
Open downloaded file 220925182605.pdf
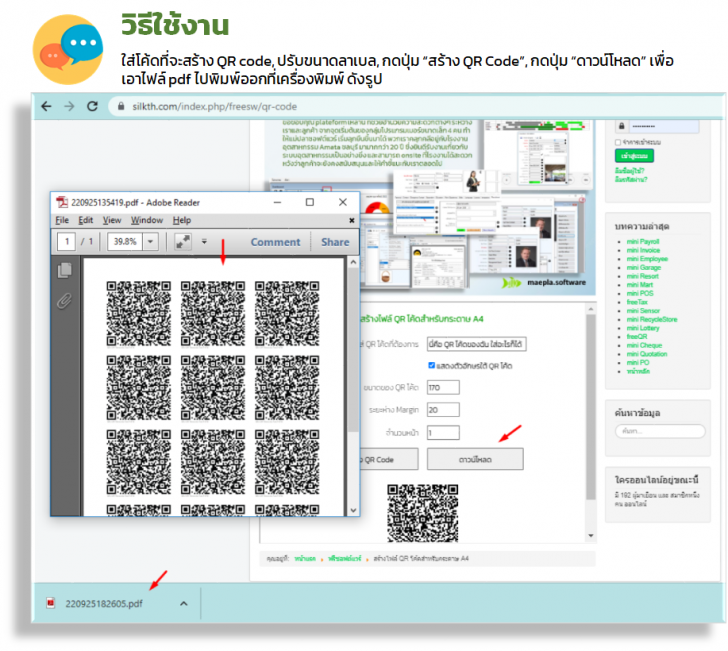click(x=104, y=604)
